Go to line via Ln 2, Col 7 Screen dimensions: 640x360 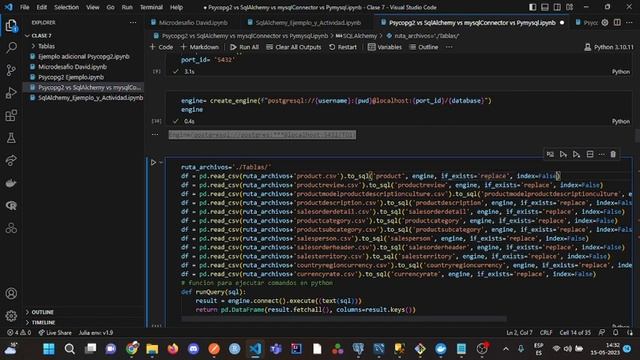click(x=519, y=333)
